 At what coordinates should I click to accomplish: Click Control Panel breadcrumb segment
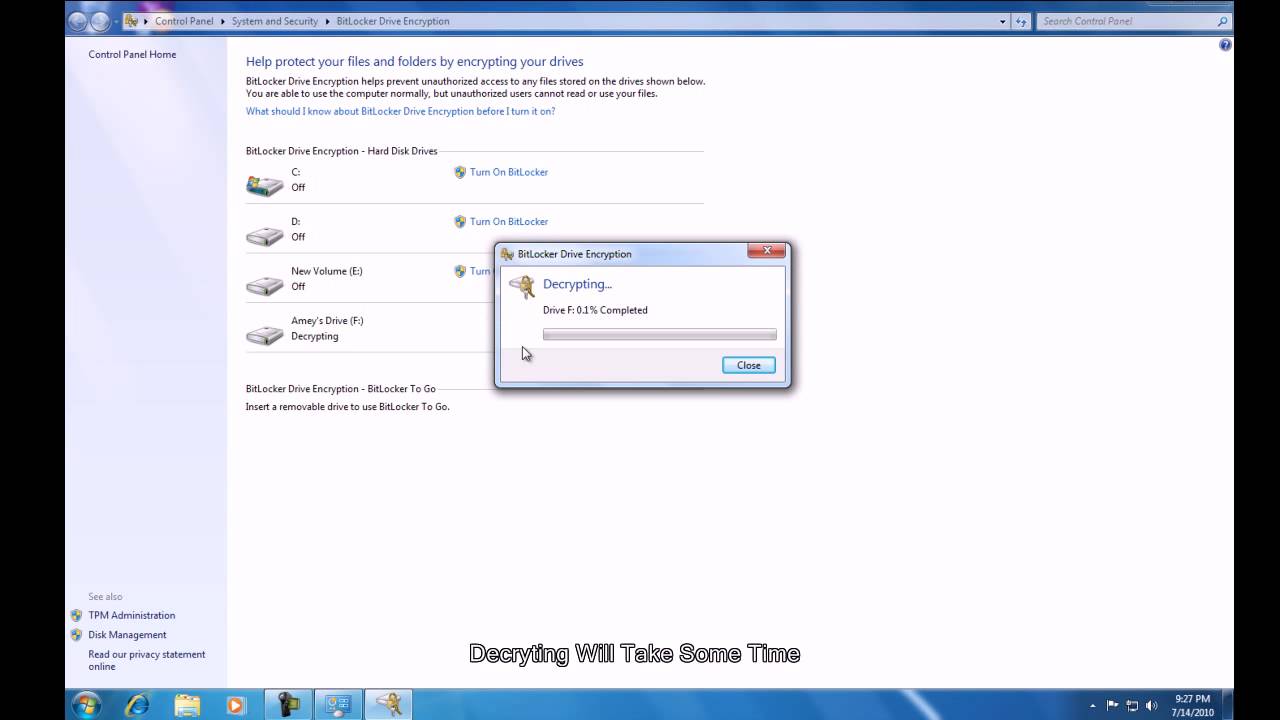point(184,21)
